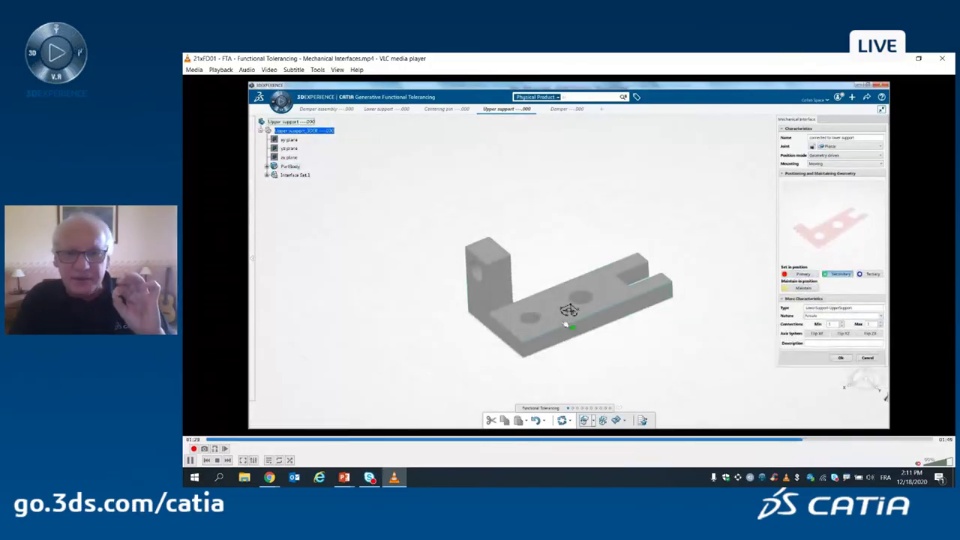Switch to the Lower support tab
Image resolution: width=960 pixels, height=540 pixels.
(386, 109)
